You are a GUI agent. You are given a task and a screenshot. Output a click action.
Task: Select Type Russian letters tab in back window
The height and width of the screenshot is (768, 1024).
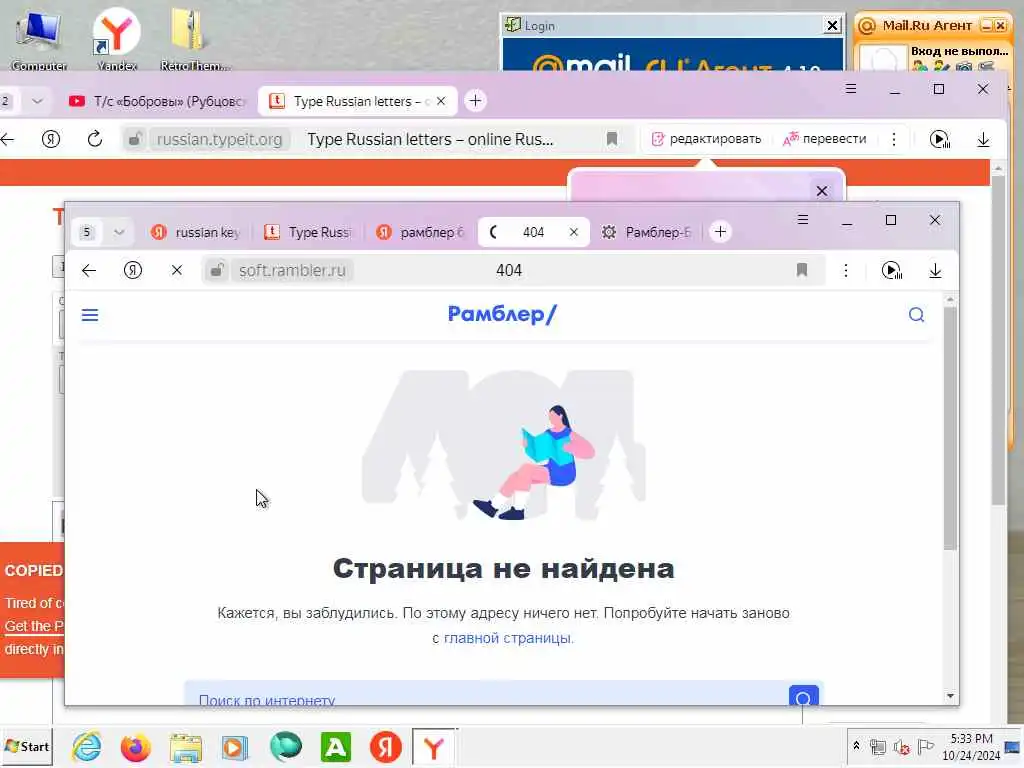coord(357,101)
